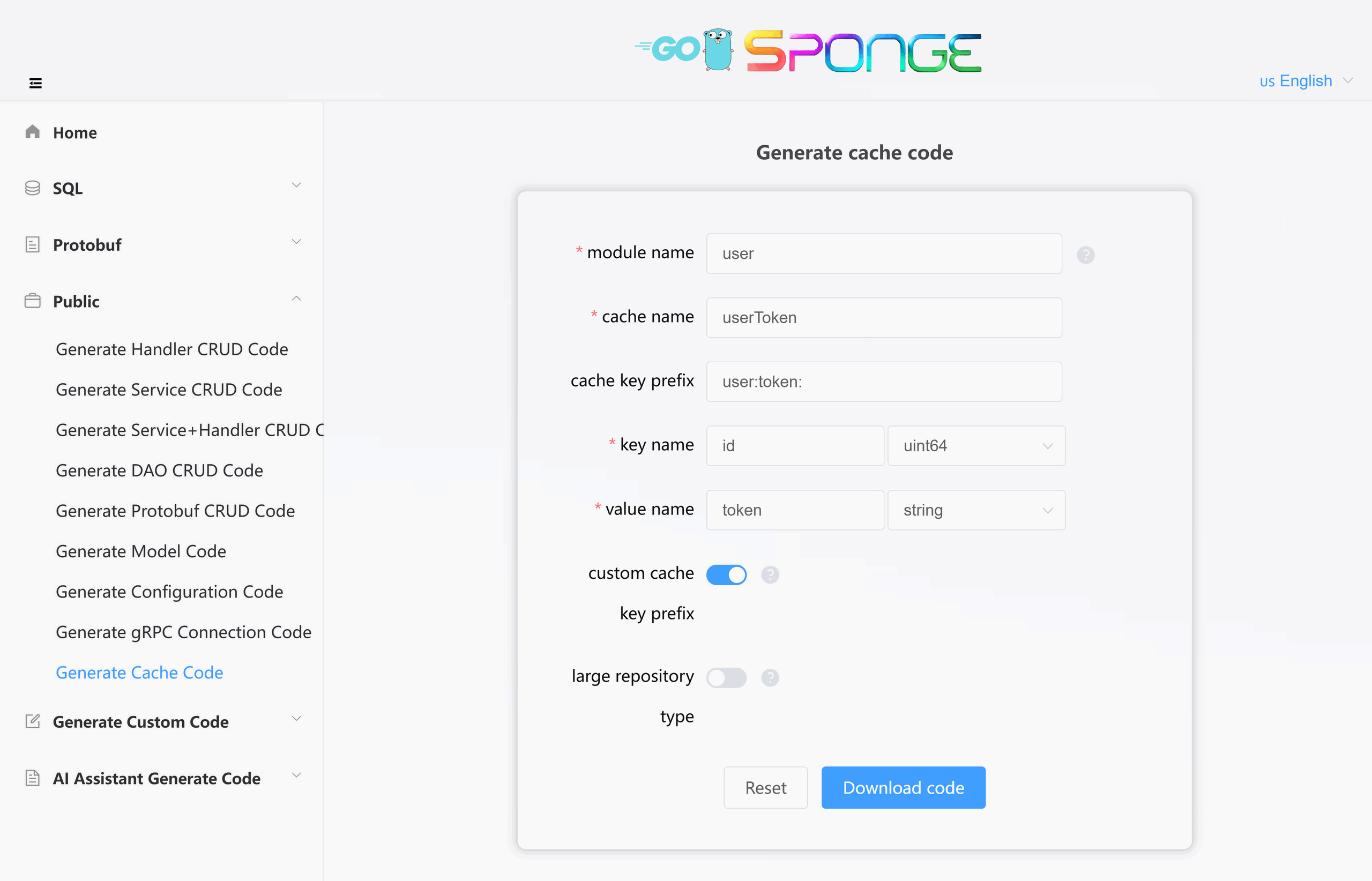Focus the cache key prefix input field
This screenshot has height=881, width=1372.
(884, 382)
